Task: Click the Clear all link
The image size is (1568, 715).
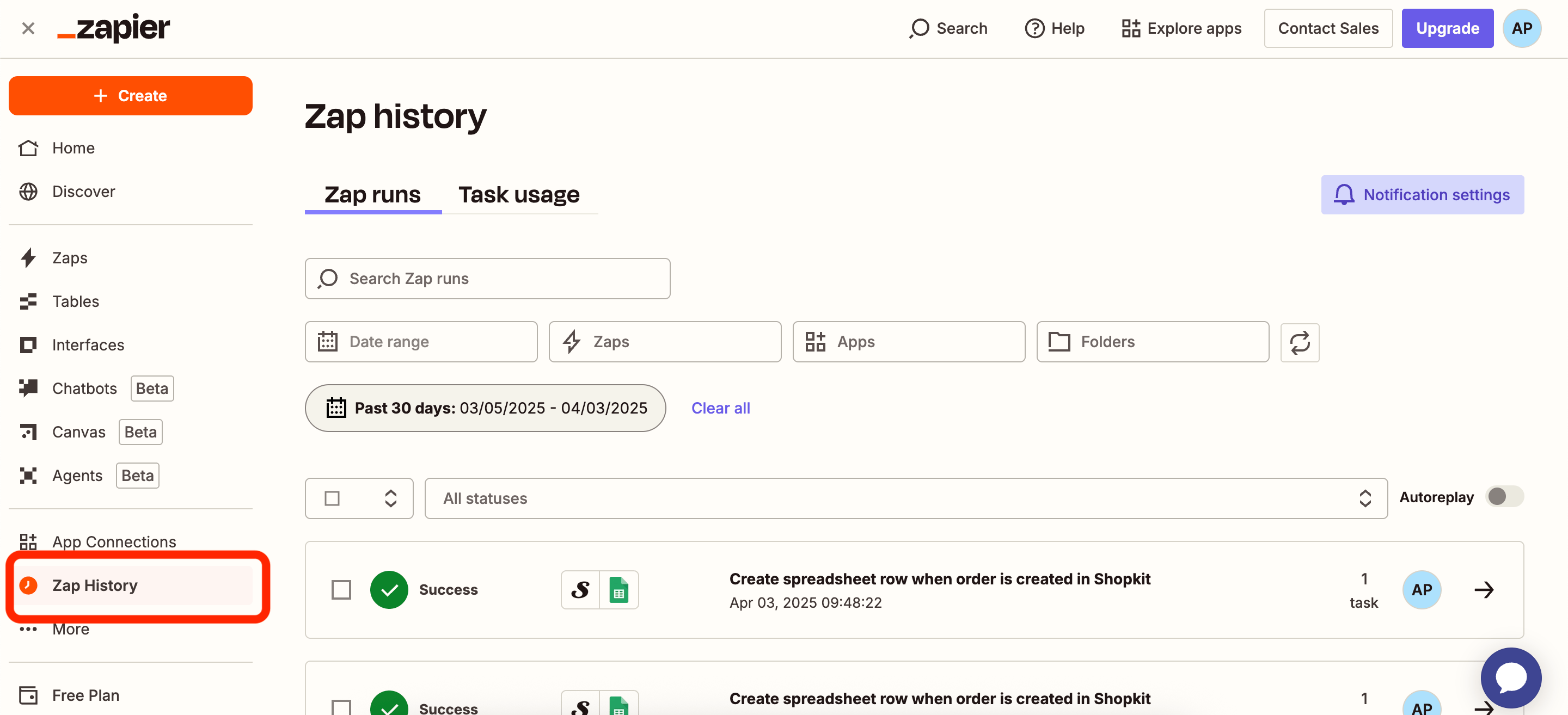Action: (x=720, y=408)
